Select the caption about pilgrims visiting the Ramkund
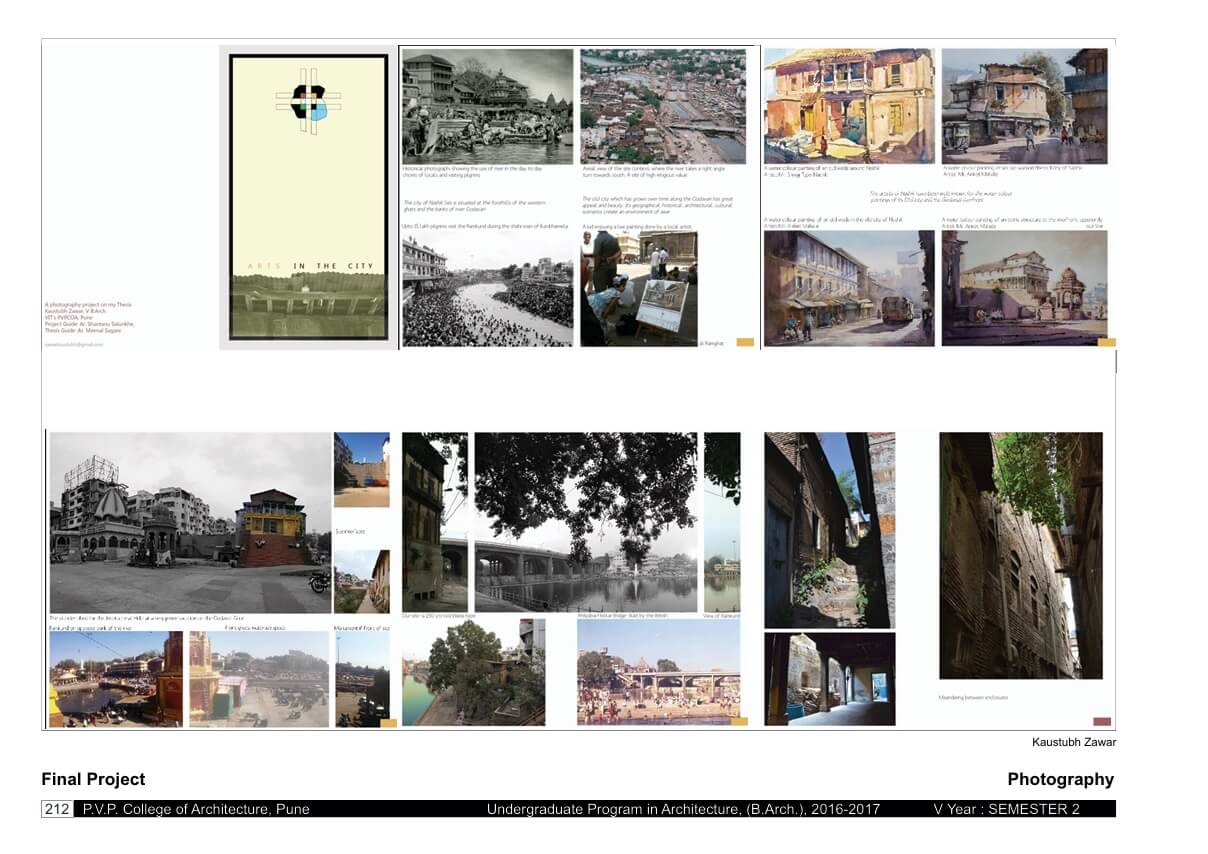The image size is (1208, 854). tap(485, 227)
